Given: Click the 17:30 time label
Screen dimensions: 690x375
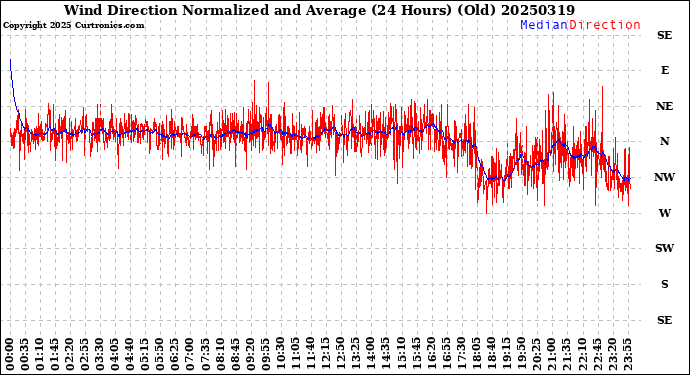Looking at the screenshot, I should [x=461, y=354].
